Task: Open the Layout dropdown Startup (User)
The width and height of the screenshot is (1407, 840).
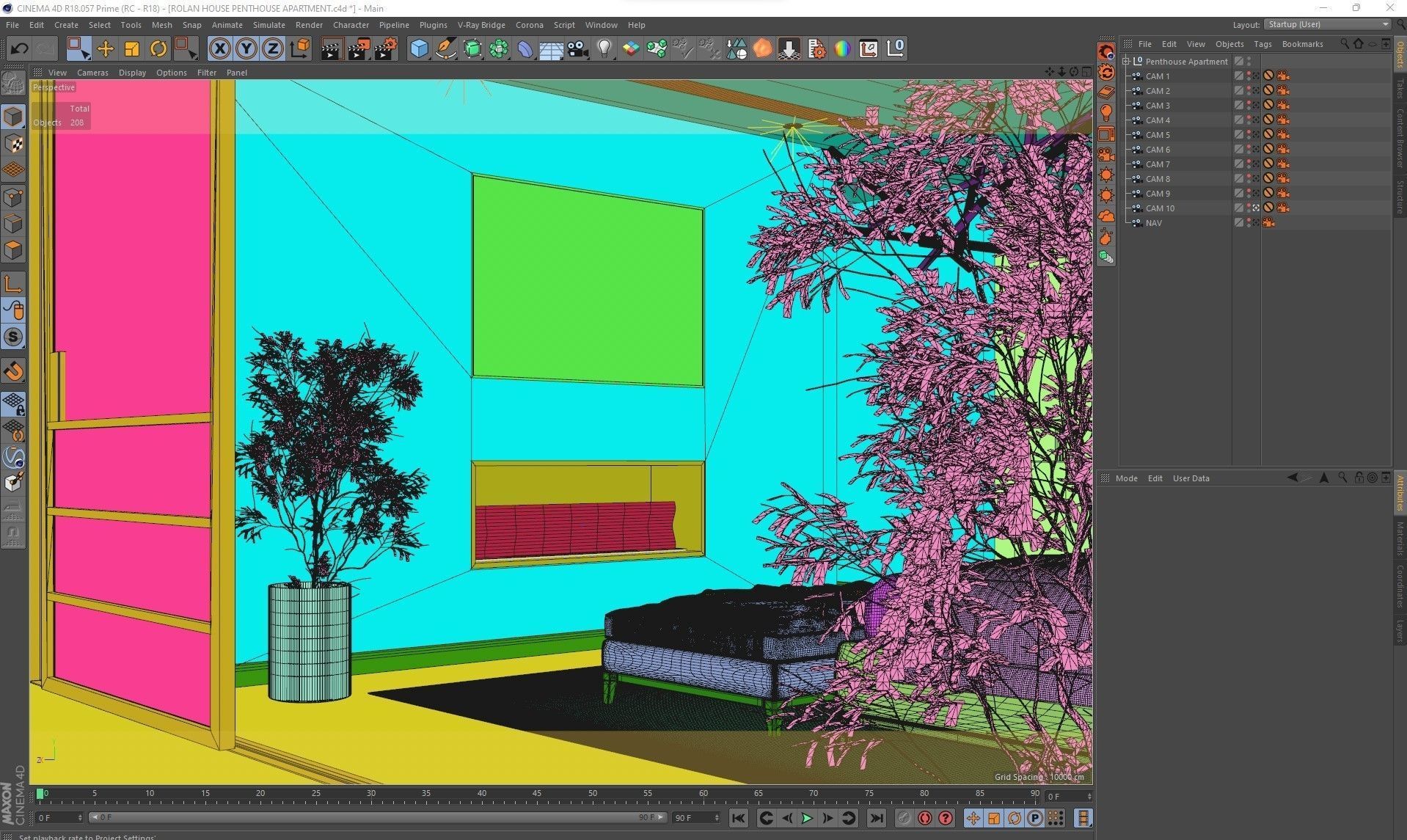Action: 1327,24
